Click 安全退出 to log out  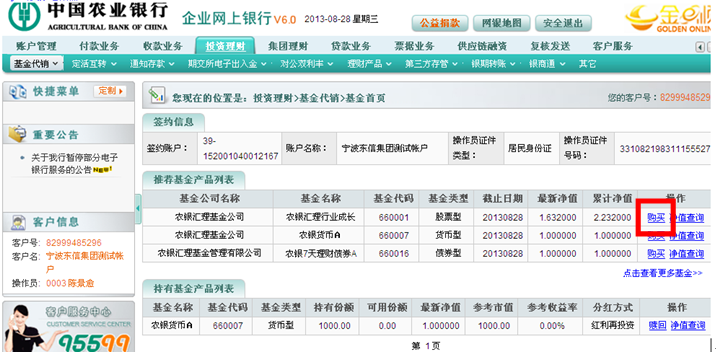(563, 23)
